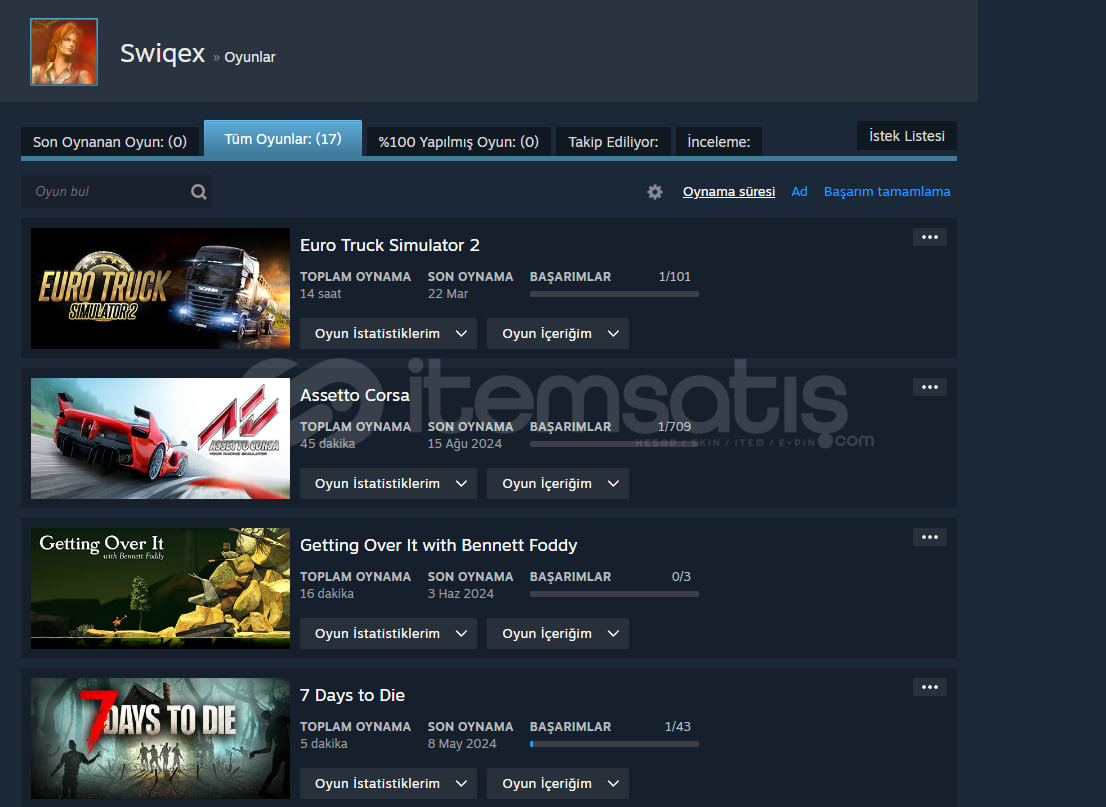
Task: Open 7 Days to Die more options menu
Action: [930, 687]
